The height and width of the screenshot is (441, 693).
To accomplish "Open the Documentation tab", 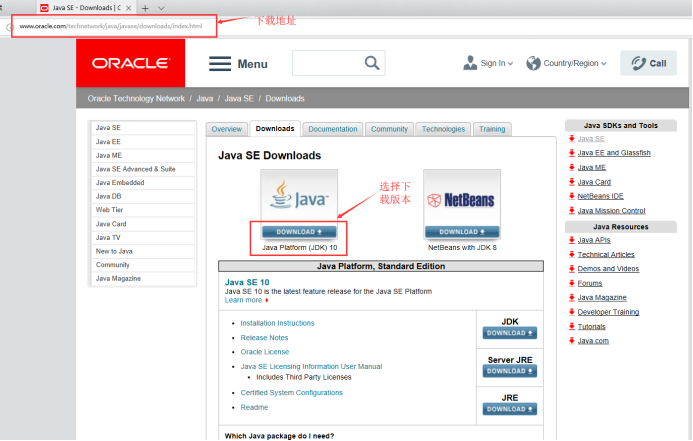I will click(333, 129).
